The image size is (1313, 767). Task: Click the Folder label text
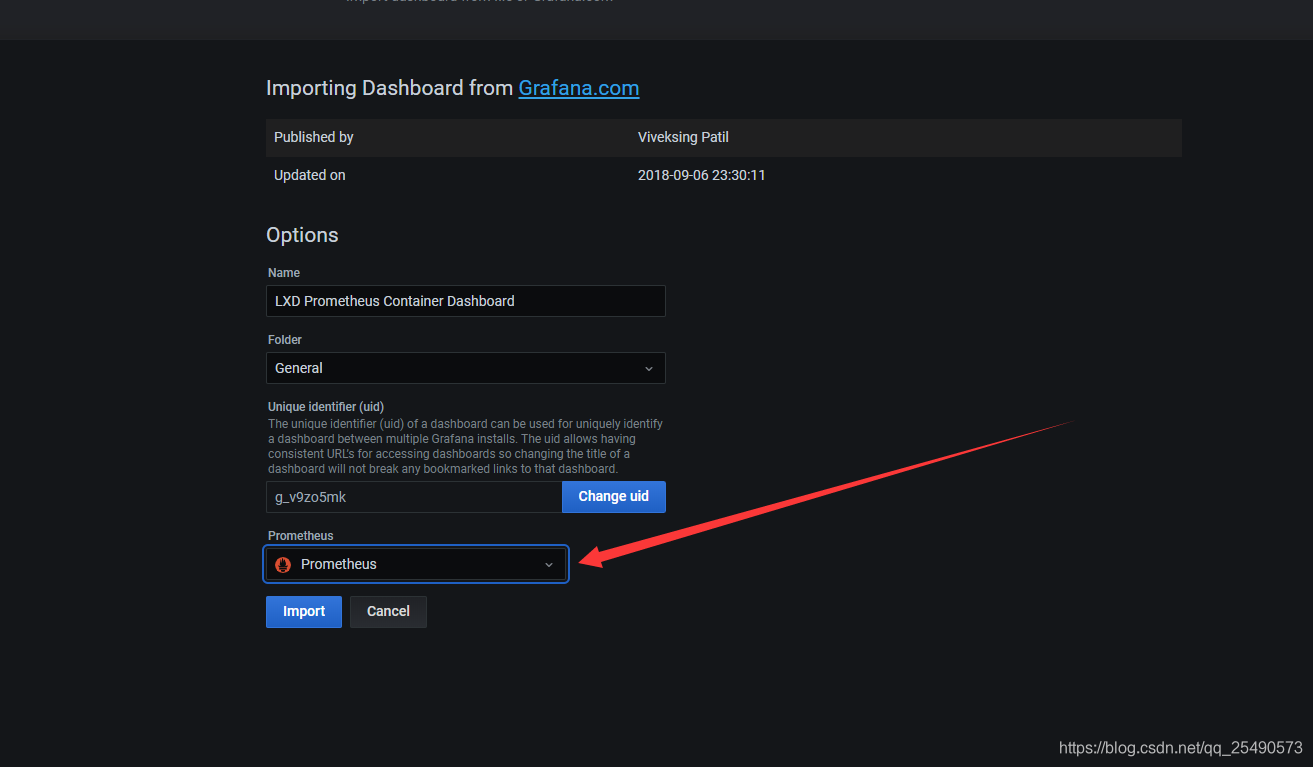pyautogui.click(x=285, y=340)
